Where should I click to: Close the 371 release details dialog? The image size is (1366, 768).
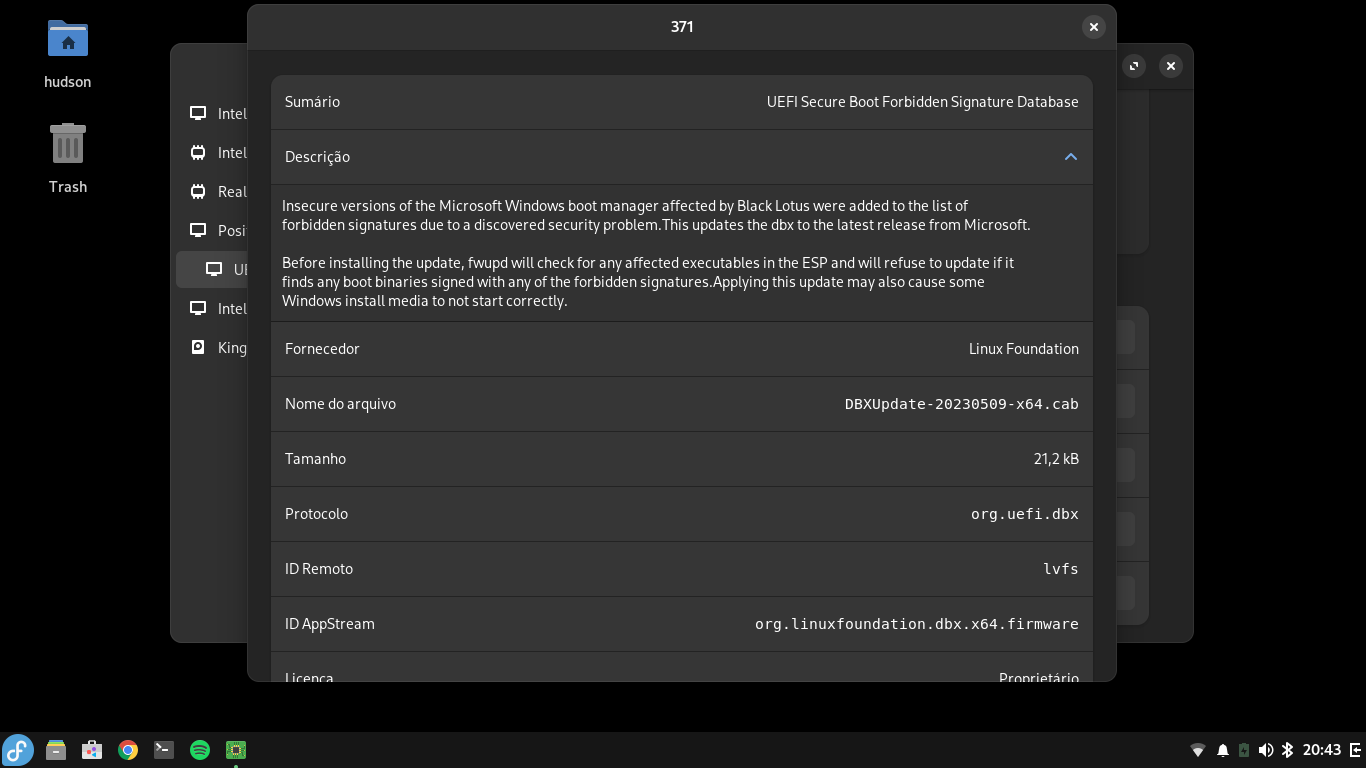[x=1094, y=27]
